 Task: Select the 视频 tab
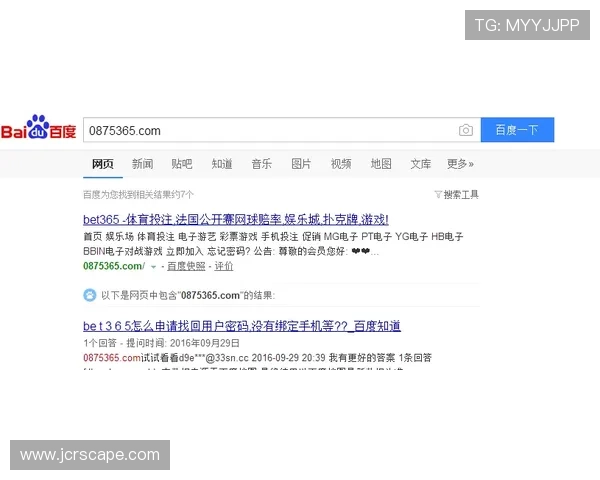pos(341,164)
